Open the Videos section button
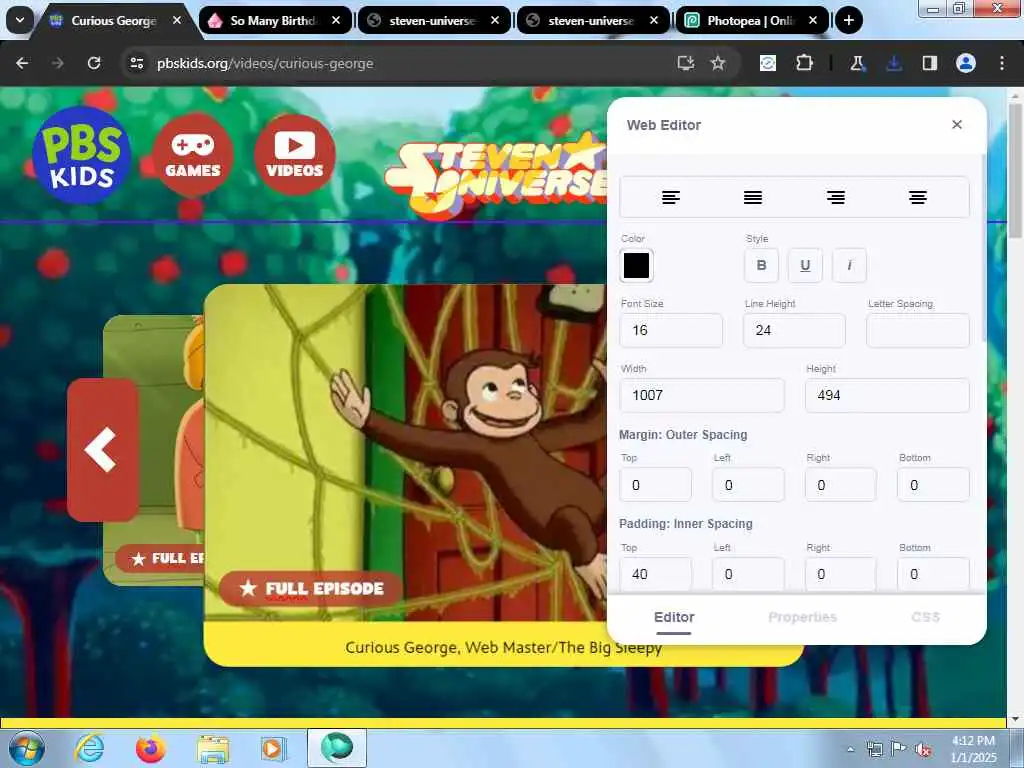The height and width of the screenshot is (768, 1024). [295, 155]
